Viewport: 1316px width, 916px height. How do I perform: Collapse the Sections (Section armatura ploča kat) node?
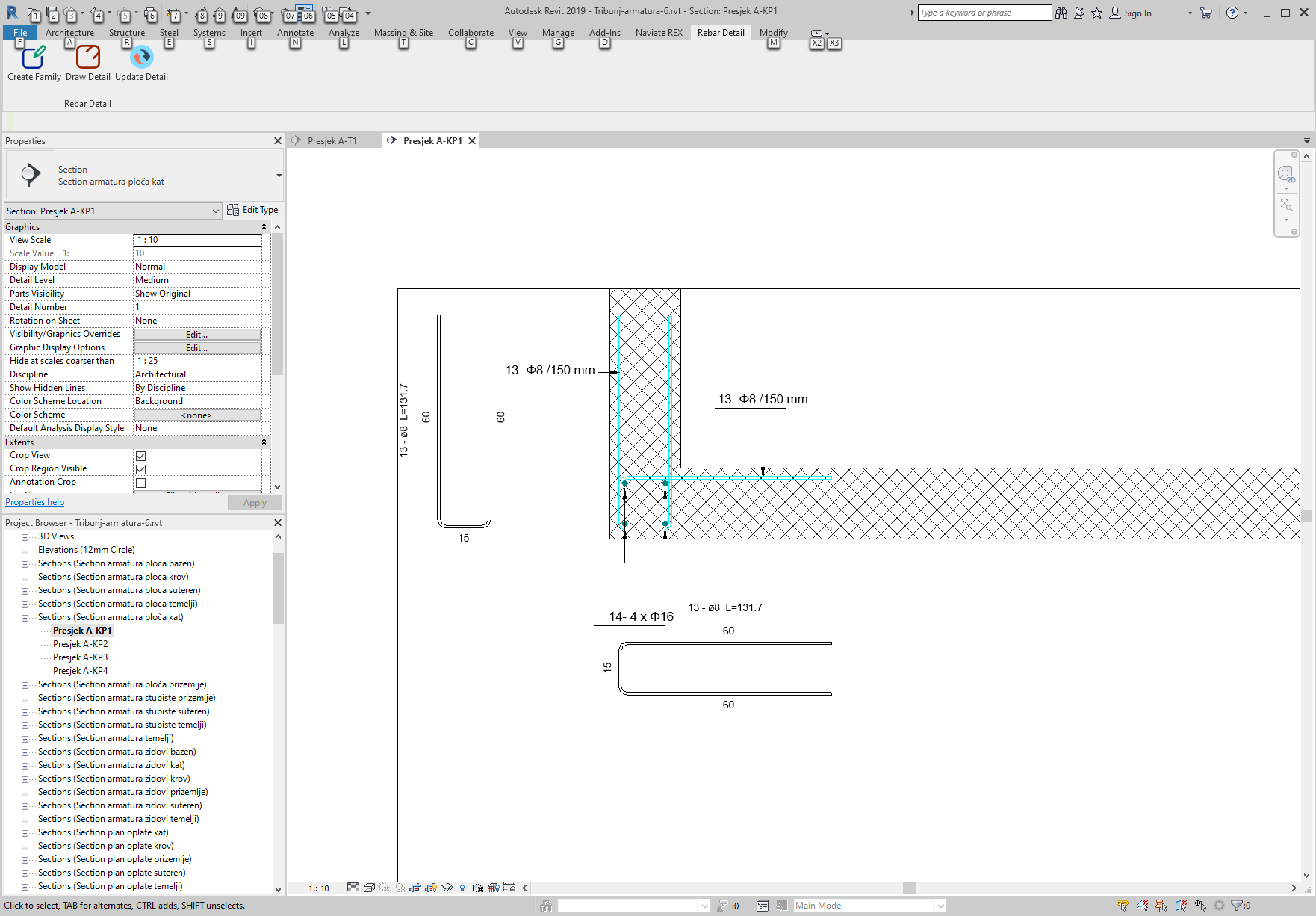(x=26, y=617)
